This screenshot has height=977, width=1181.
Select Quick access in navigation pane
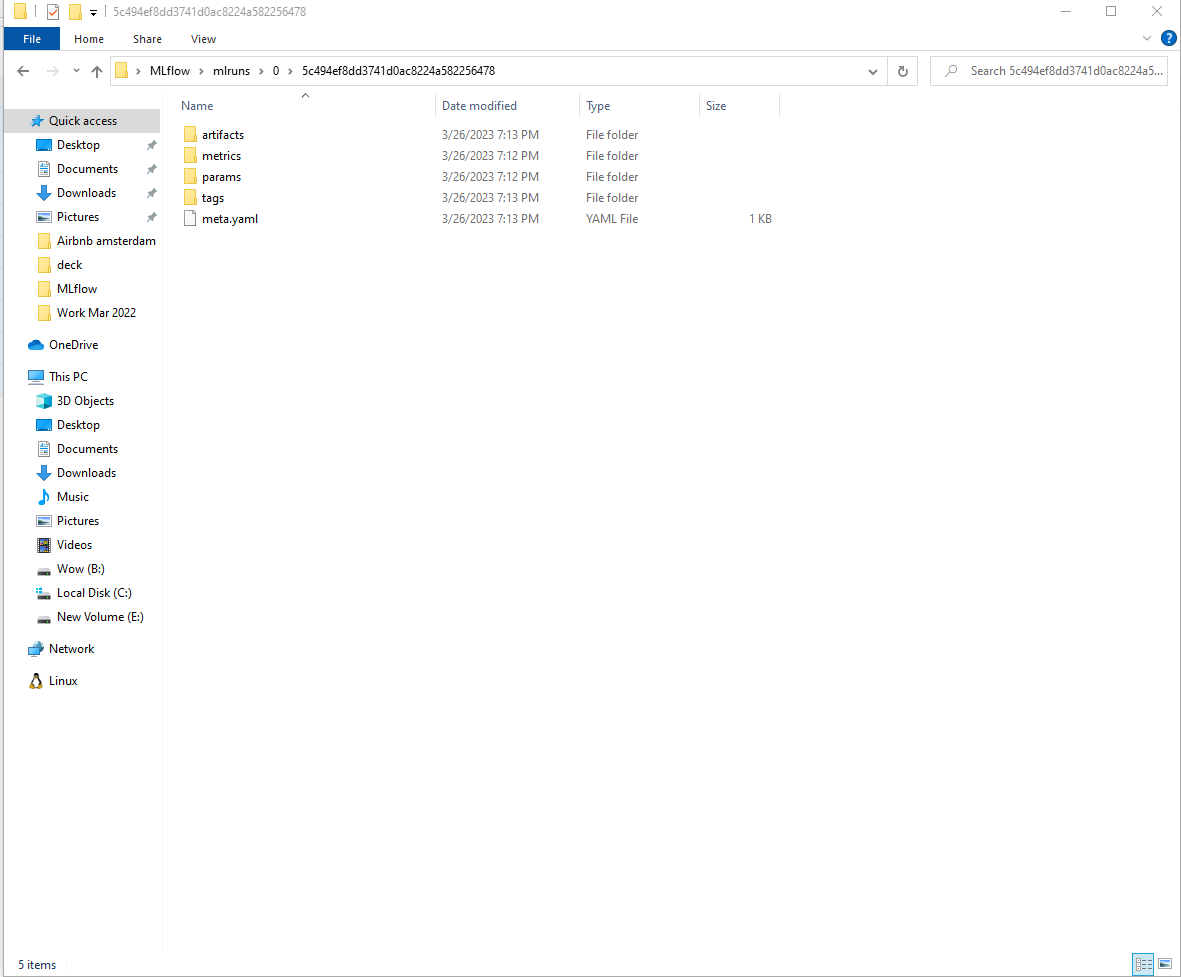pyautogui.click(x=82, y=121)
